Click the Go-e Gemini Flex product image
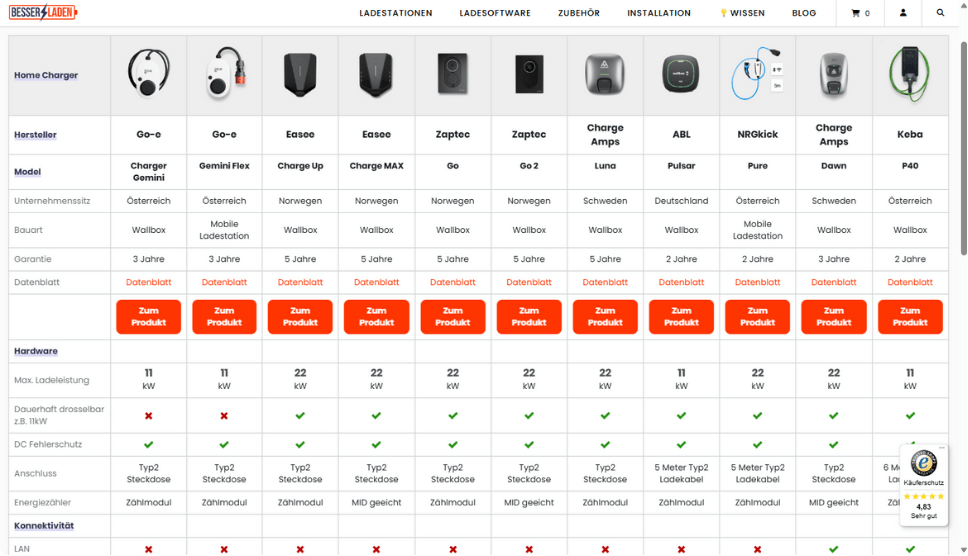The height and width of the screenshot is (556, 968). [224, 73]
